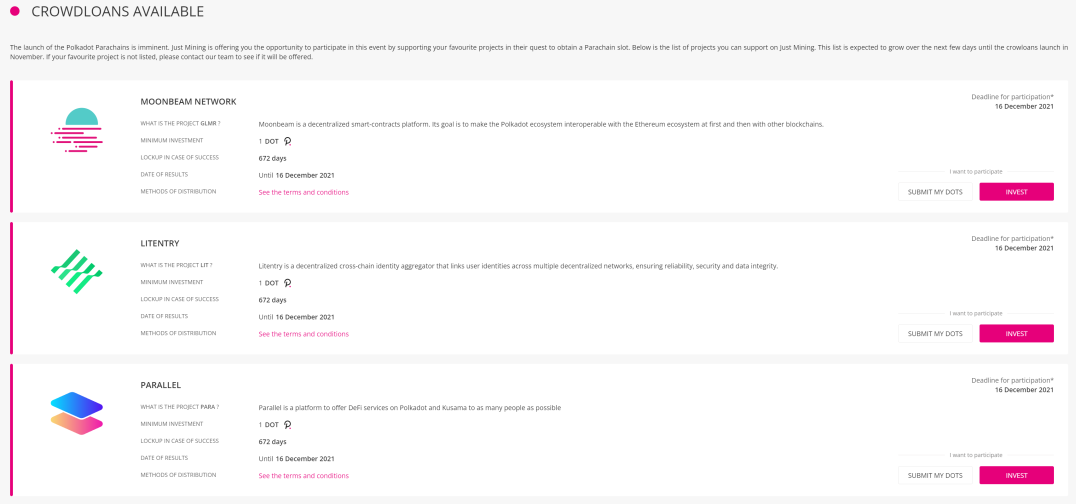
Task: Submit my DOTs for Moonbeam
Action: [x=935, y=192]
